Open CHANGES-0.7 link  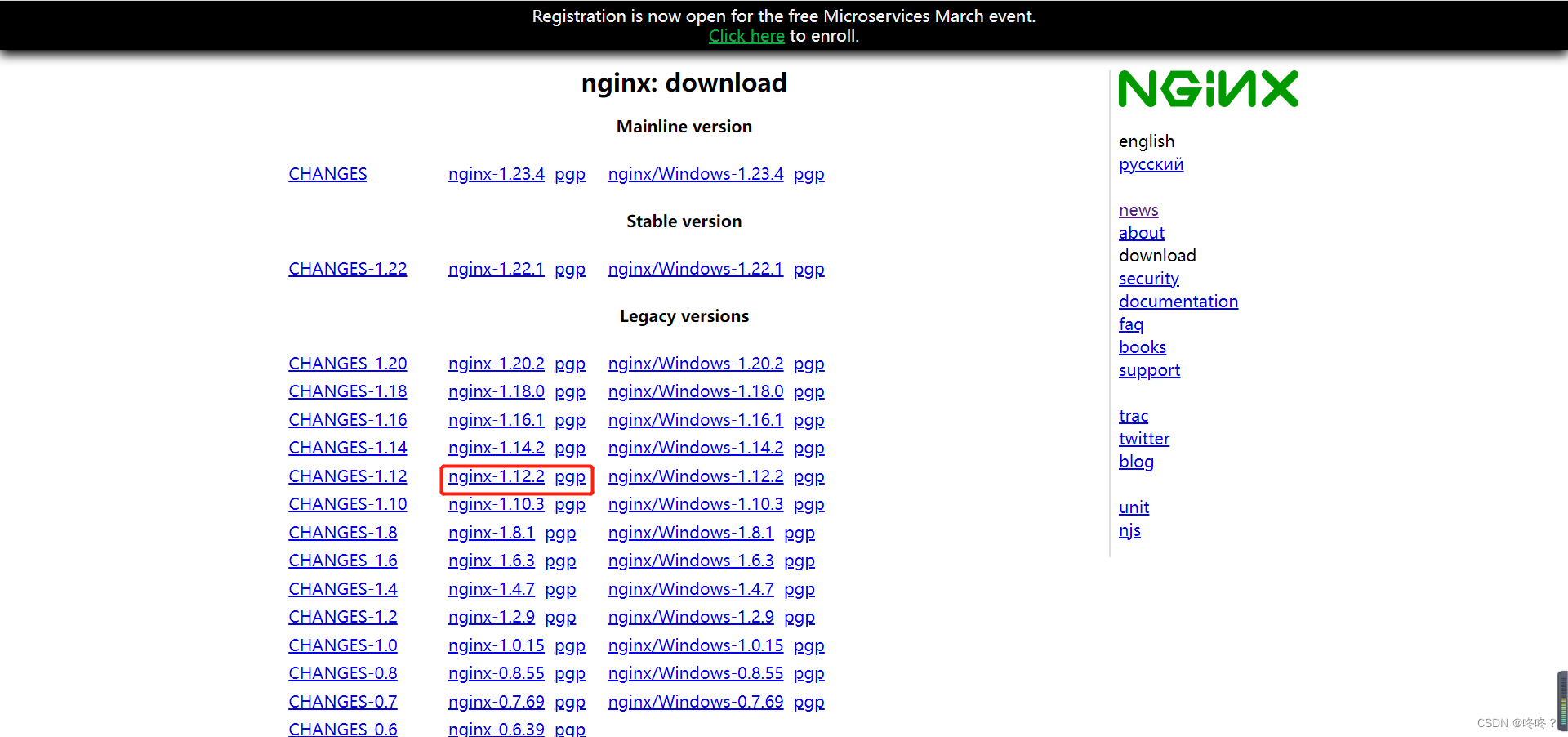point(342,702)
